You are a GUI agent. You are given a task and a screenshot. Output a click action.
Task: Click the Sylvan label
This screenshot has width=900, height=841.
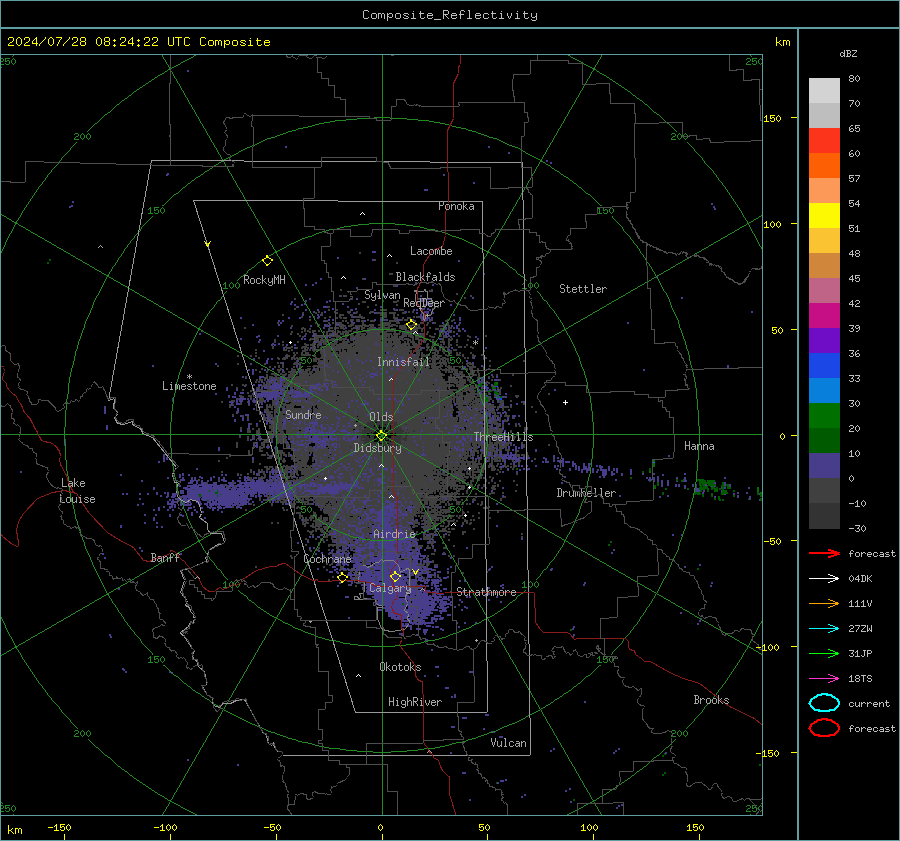tap(382, 295)
